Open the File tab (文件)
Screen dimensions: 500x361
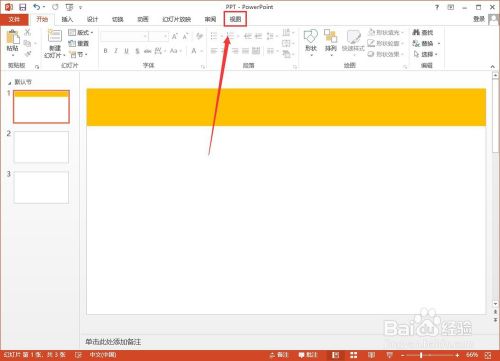pos(14,19)
